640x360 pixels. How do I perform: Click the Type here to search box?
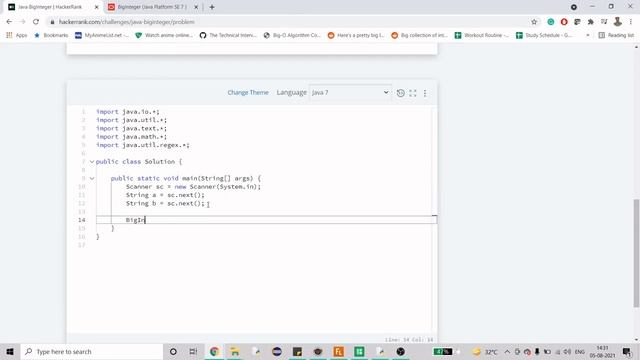click(91, 351)
